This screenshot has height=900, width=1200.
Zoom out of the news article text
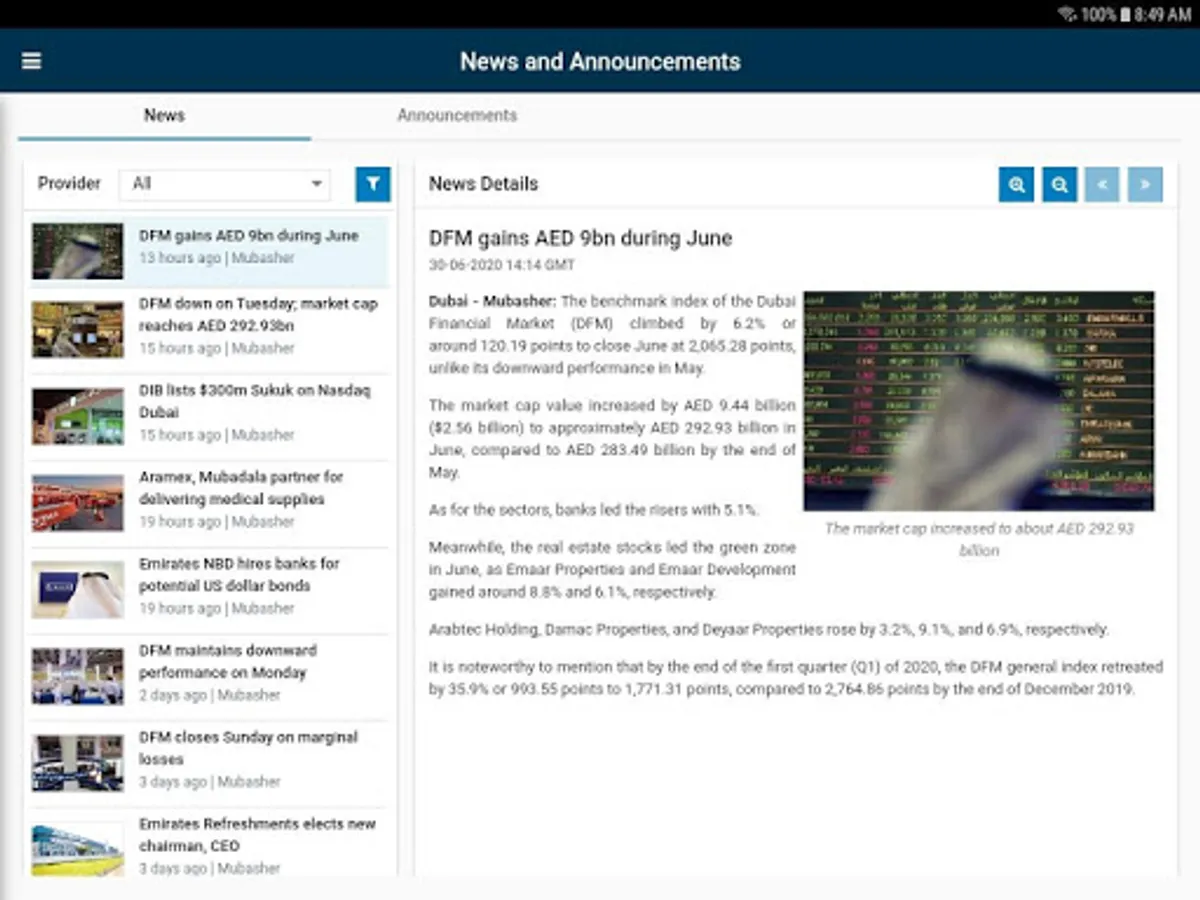click(1060, 185)
